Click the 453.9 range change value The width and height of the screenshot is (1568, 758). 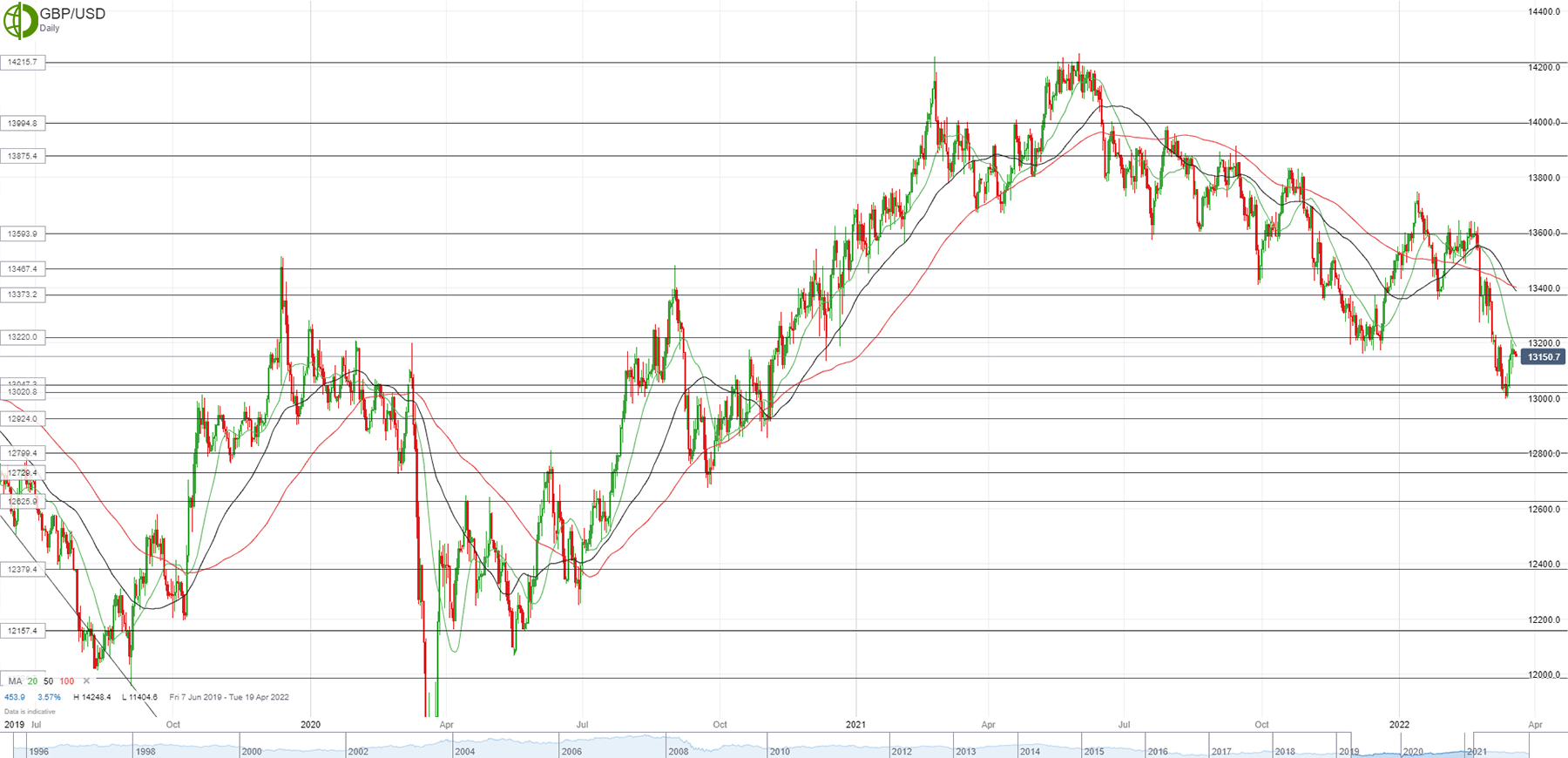pyautogui.click(x=15, y=697)
